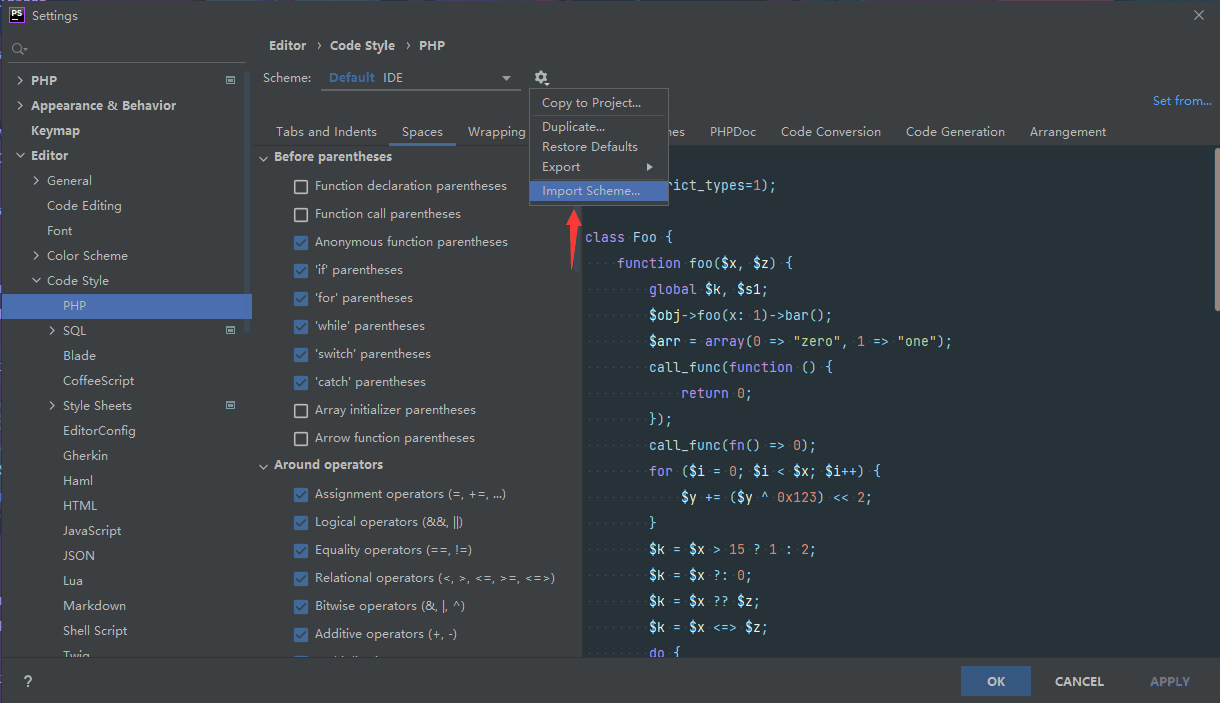The image size is (1220, 703).
Task: Open the Scheme dropdown showing Default IDE
Action: (420, 78)
